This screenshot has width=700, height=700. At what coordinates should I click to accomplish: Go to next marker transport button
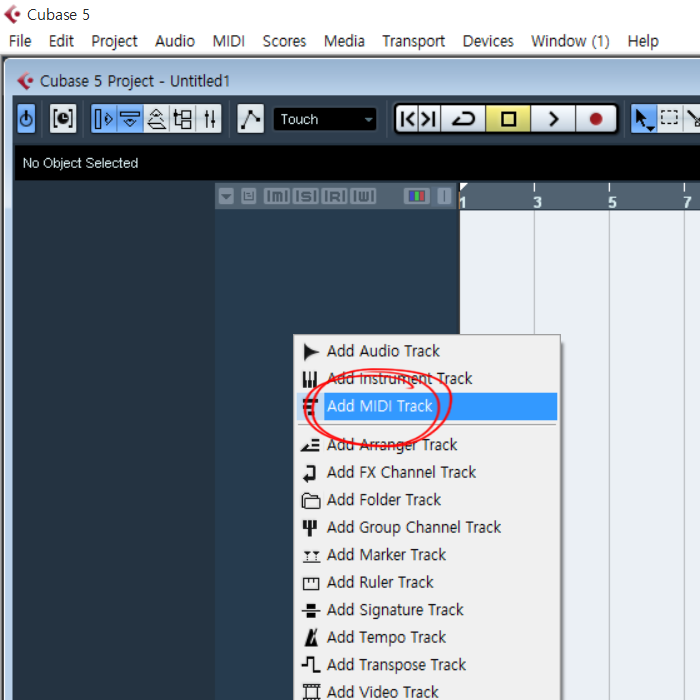point(429,119)
